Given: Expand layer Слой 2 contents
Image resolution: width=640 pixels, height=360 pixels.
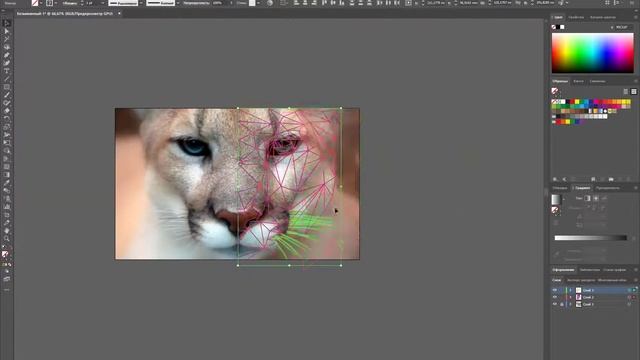Looking at the screenshot, I should click(x=571, y=297).
